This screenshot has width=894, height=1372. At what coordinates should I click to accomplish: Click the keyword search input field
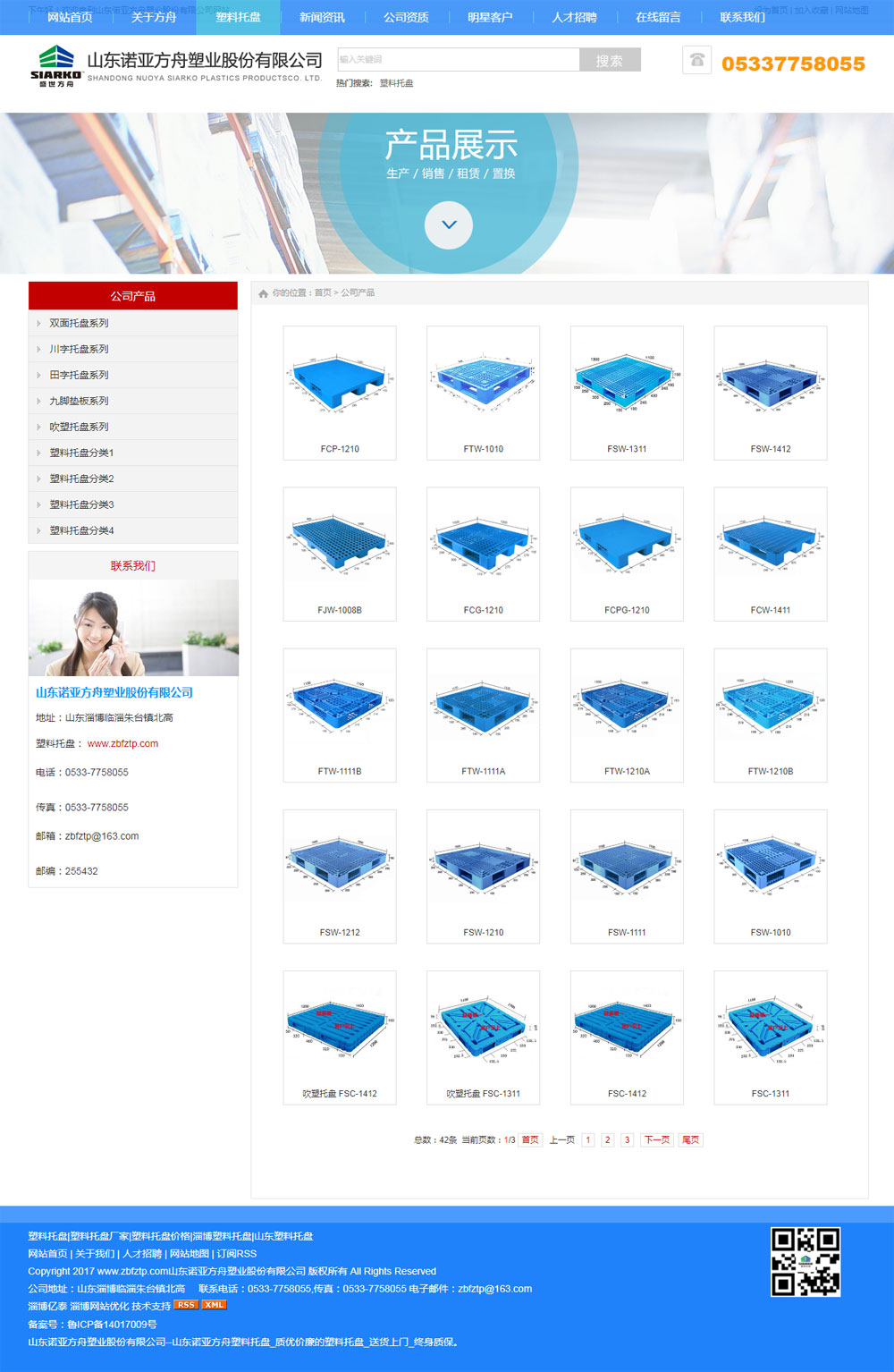click(458, 60)
